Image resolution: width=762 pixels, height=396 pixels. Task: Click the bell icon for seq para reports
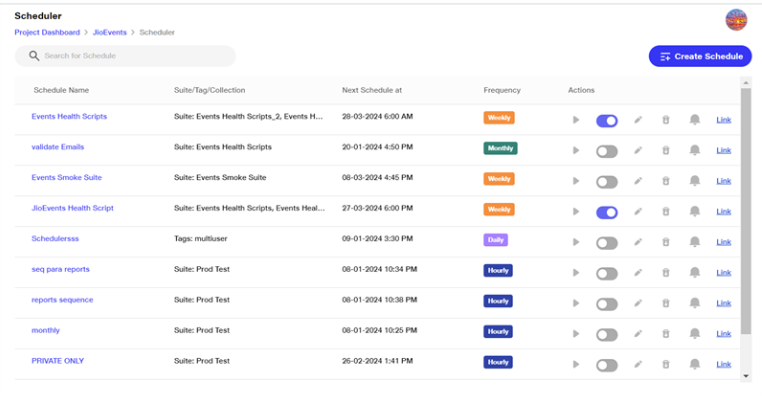click(695, 273)
